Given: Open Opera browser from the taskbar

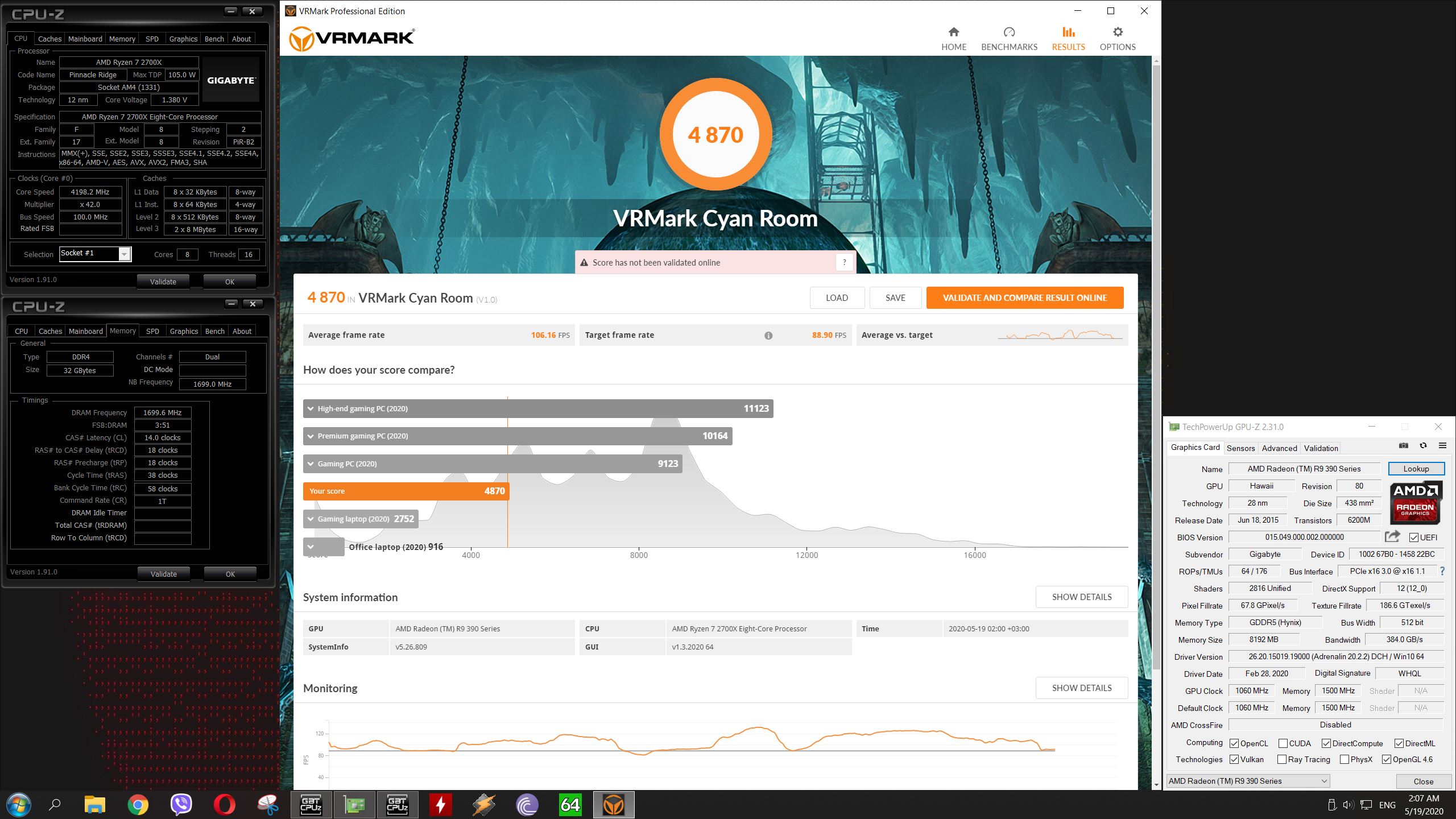Looking at the screenshot, I should point(224,805).
